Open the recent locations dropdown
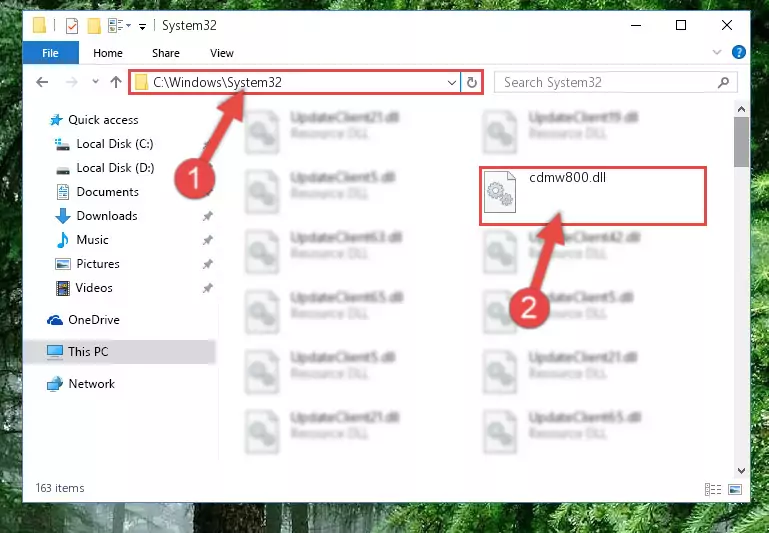 tap(95, 82)
